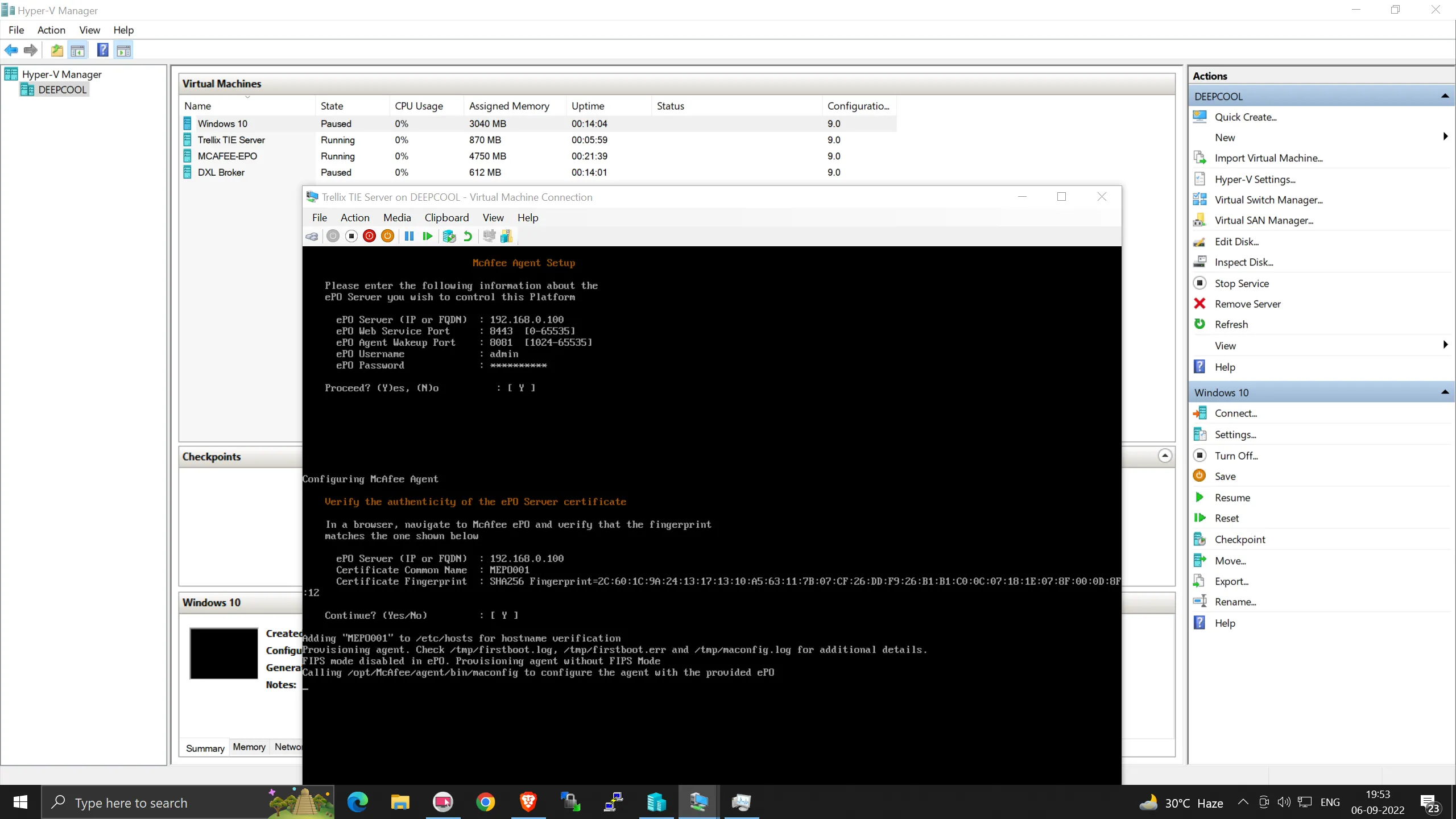Click Resume action for Windows 10
Screen dimensions: 1456x819
pos(1232,498)
